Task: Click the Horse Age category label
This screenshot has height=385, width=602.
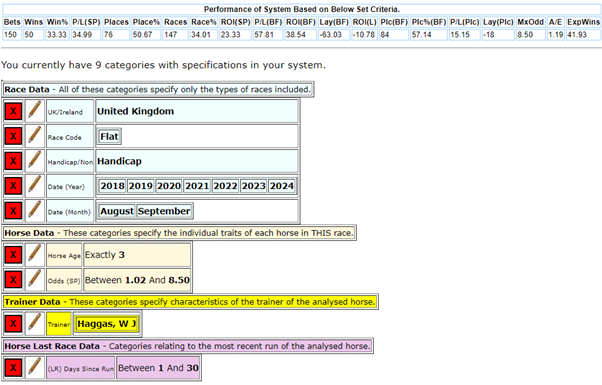Action: (64, 255)
